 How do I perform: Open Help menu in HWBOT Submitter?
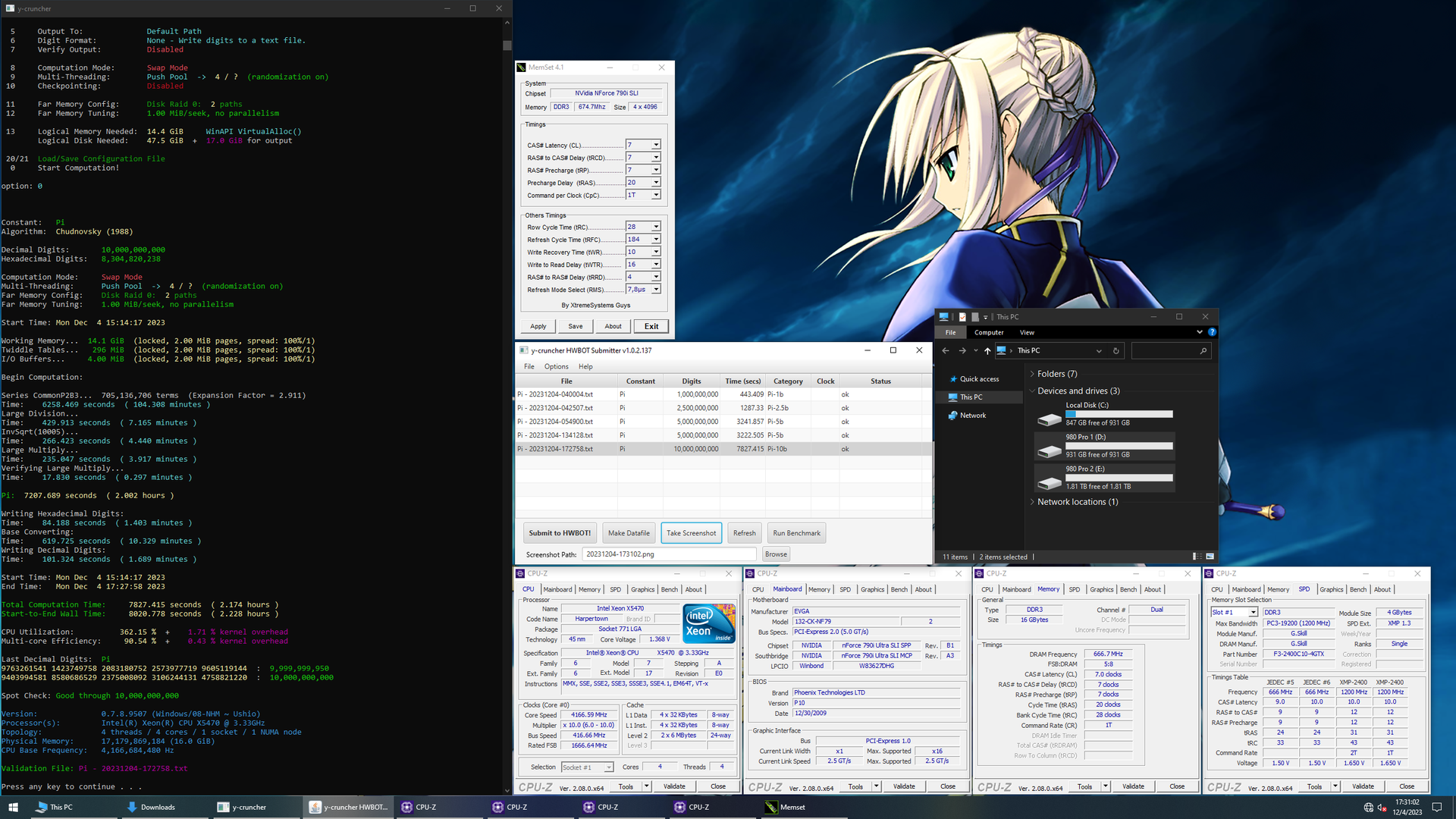coord(585,366)
